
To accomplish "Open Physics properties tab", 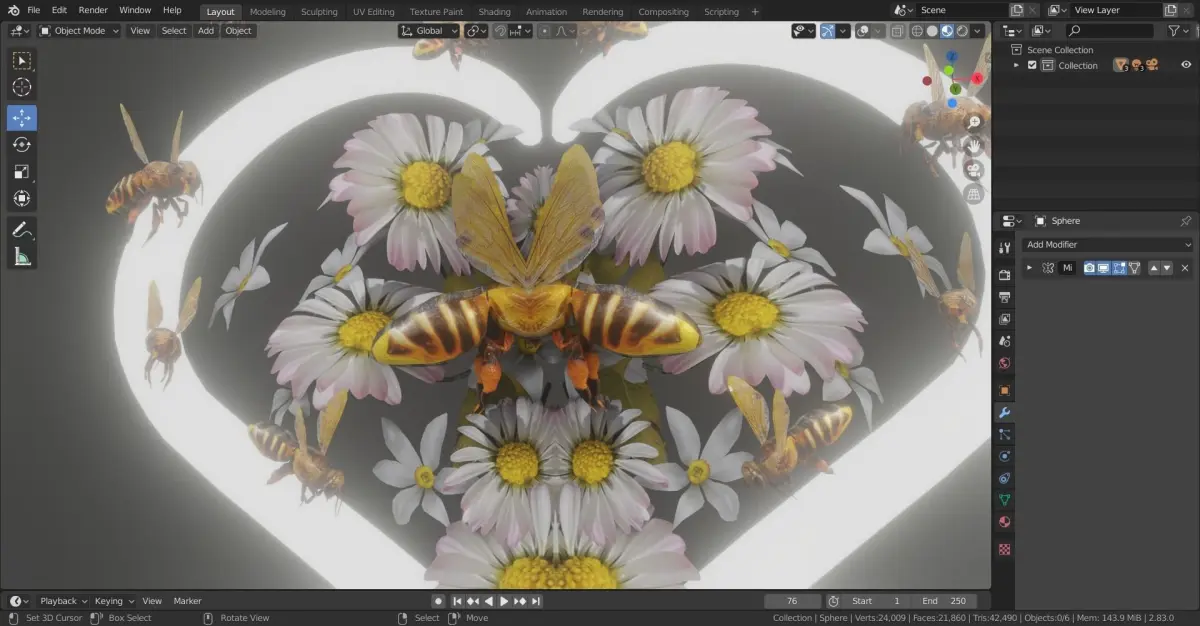I will coord(1005,456).
